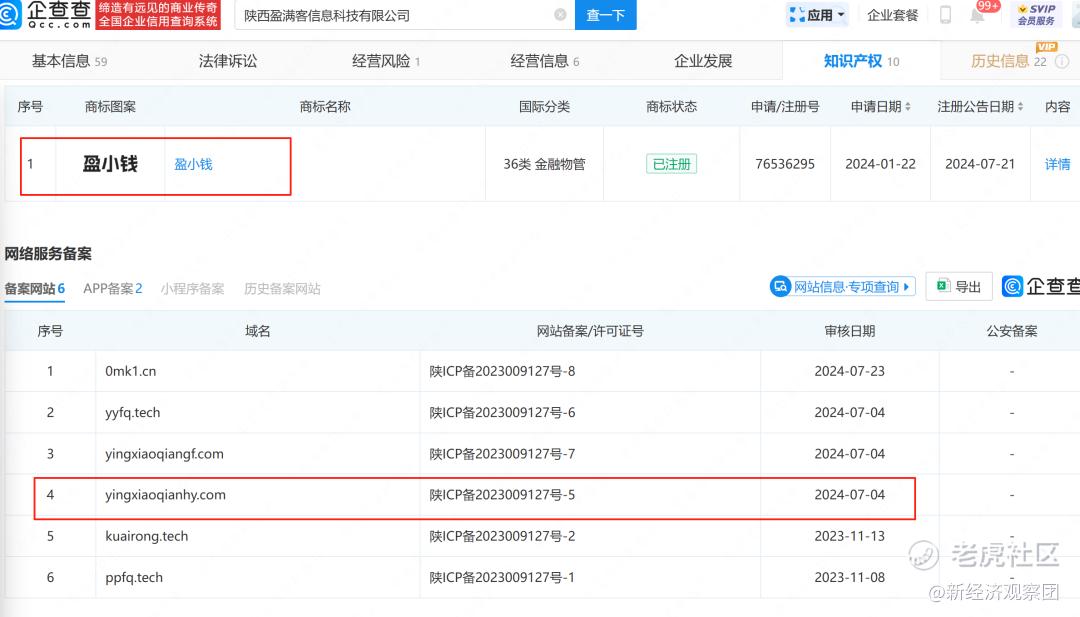Click the domain 0mk1.cn
The height and width of the screenshot is (617, 1080).
pyautogui.click(x=130, y=371)
